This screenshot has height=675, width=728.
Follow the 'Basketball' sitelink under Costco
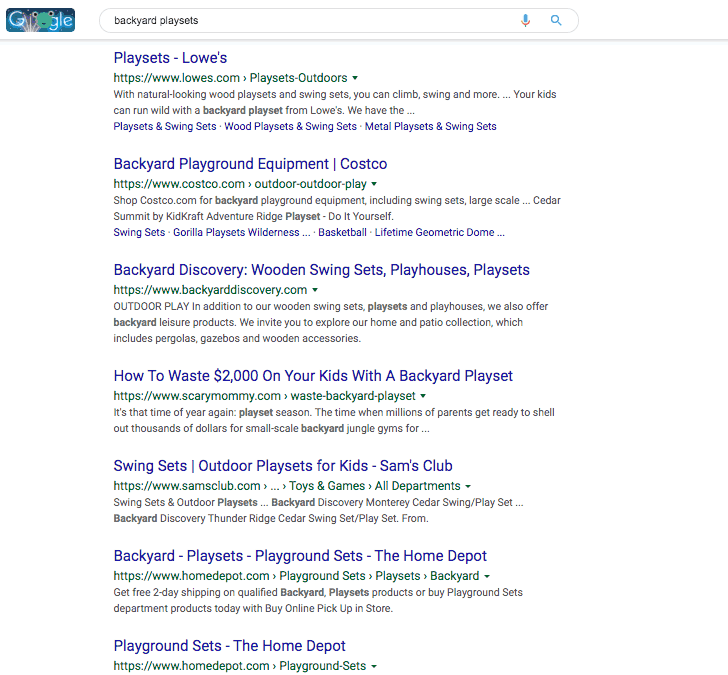pyautogui.click(x=343, y=233)
